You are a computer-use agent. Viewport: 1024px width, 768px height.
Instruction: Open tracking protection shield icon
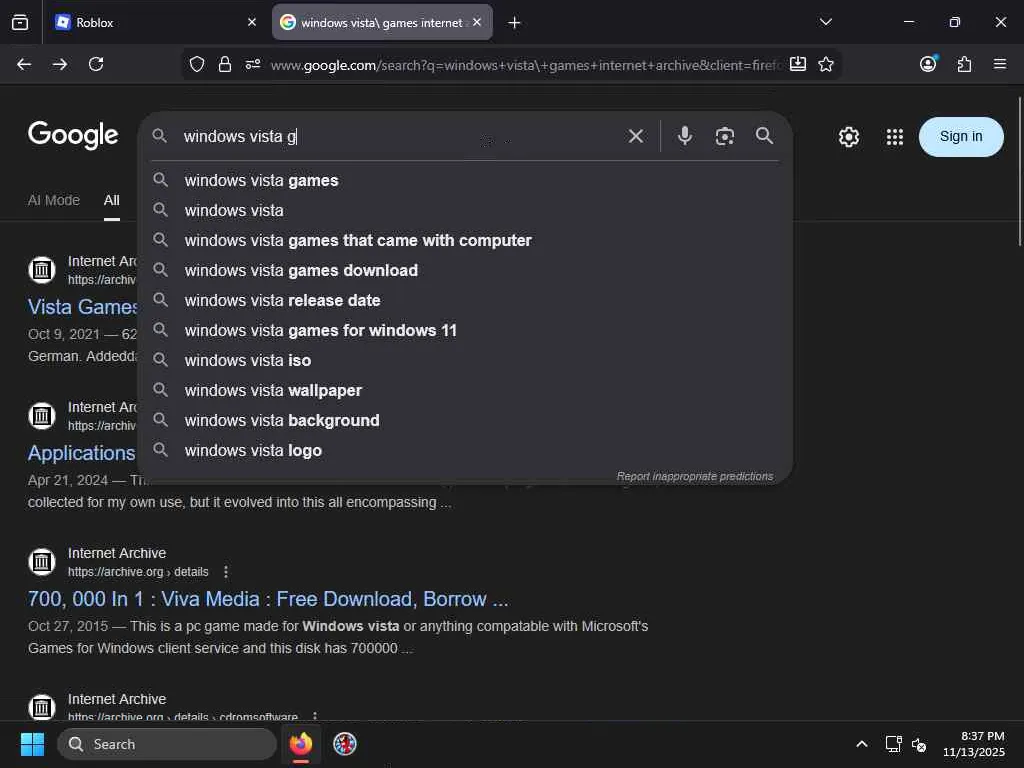tap(197, 64)
